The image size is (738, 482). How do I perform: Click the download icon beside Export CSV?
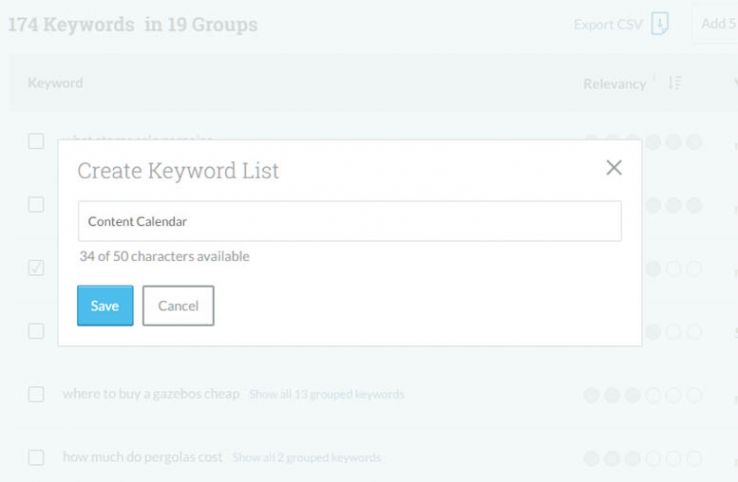(x=659, y=24)
